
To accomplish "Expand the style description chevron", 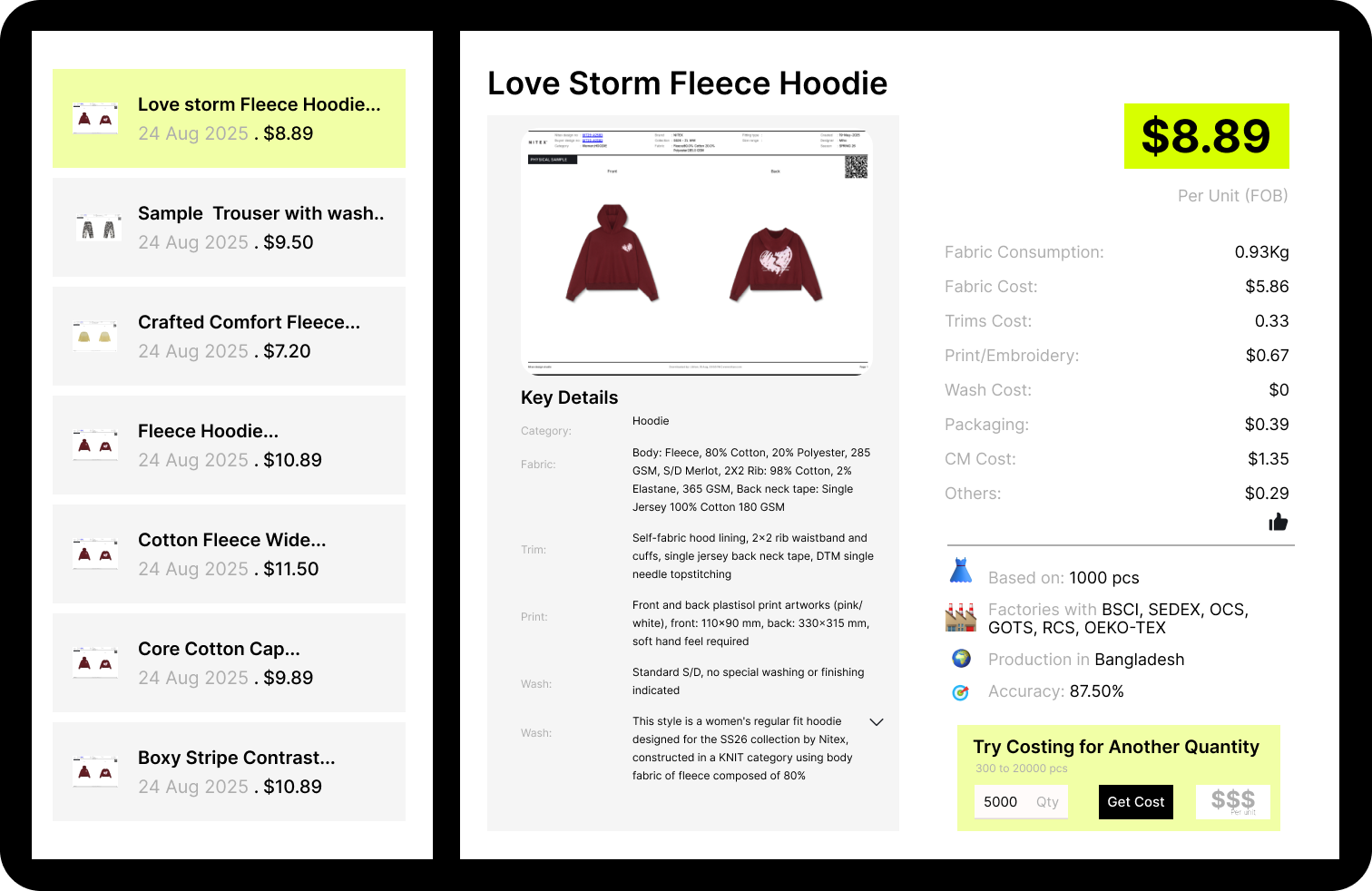I will (877, 722).
